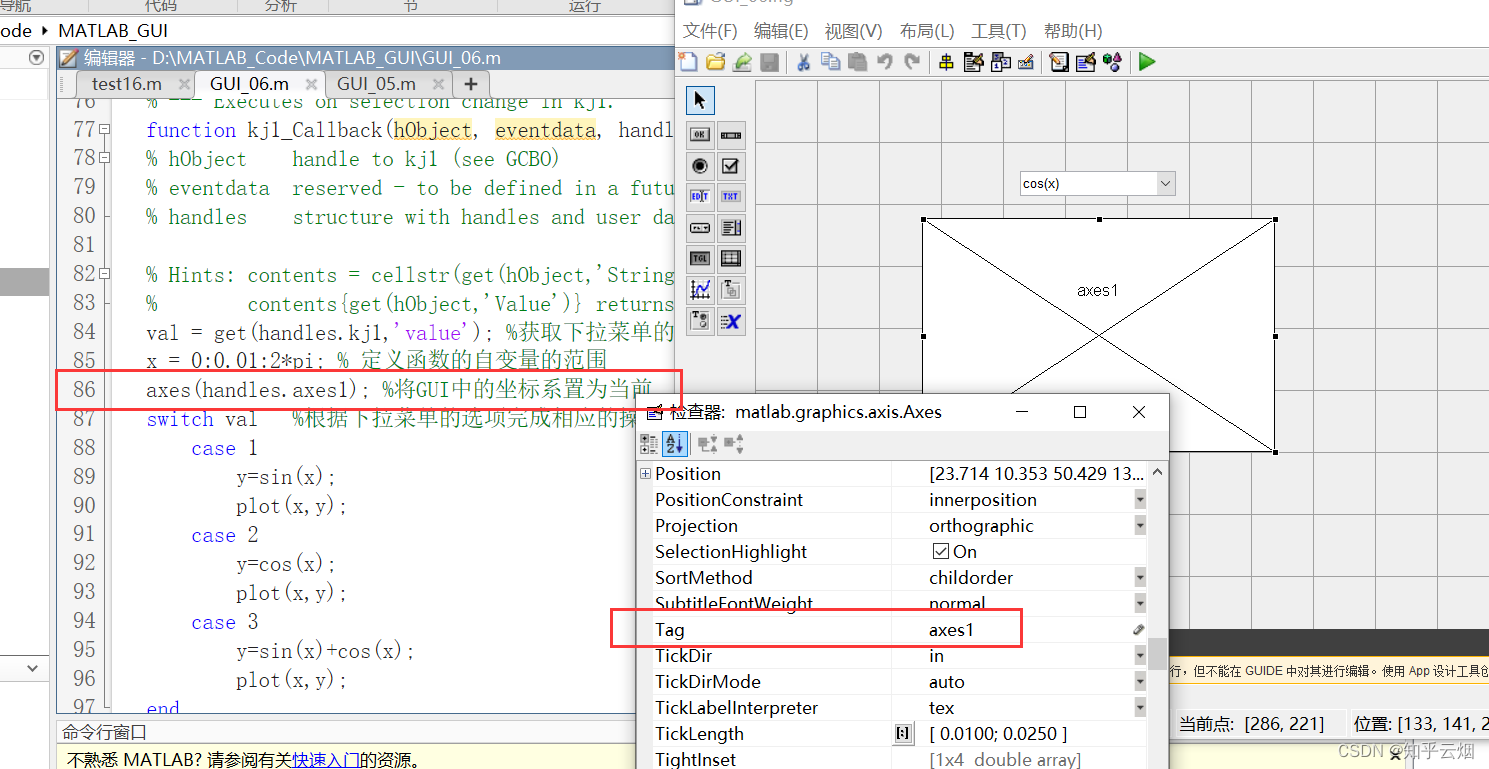Run the GUI with the green Run arrow
Screen dimensions: 1489x769
click(1146, 62)
